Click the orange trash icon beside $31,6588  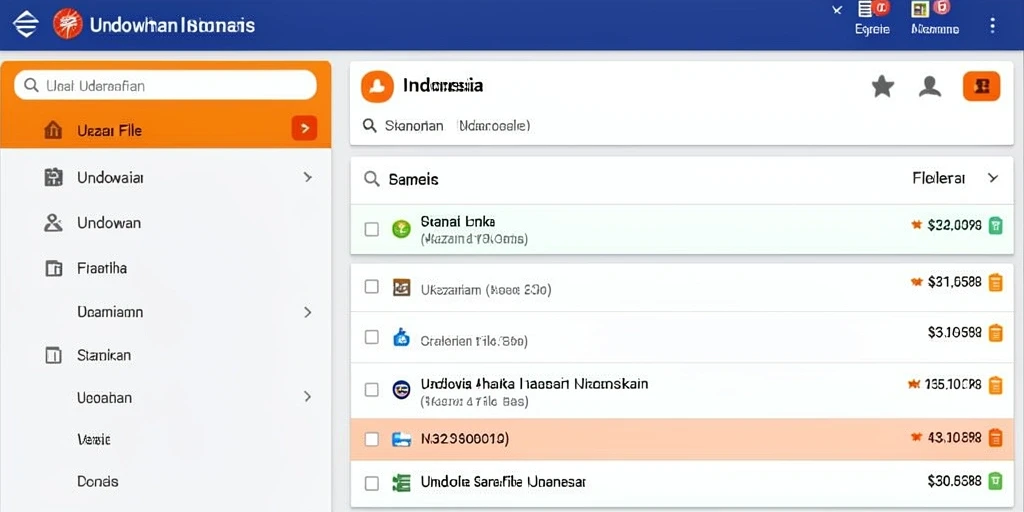tap(995, 282)
